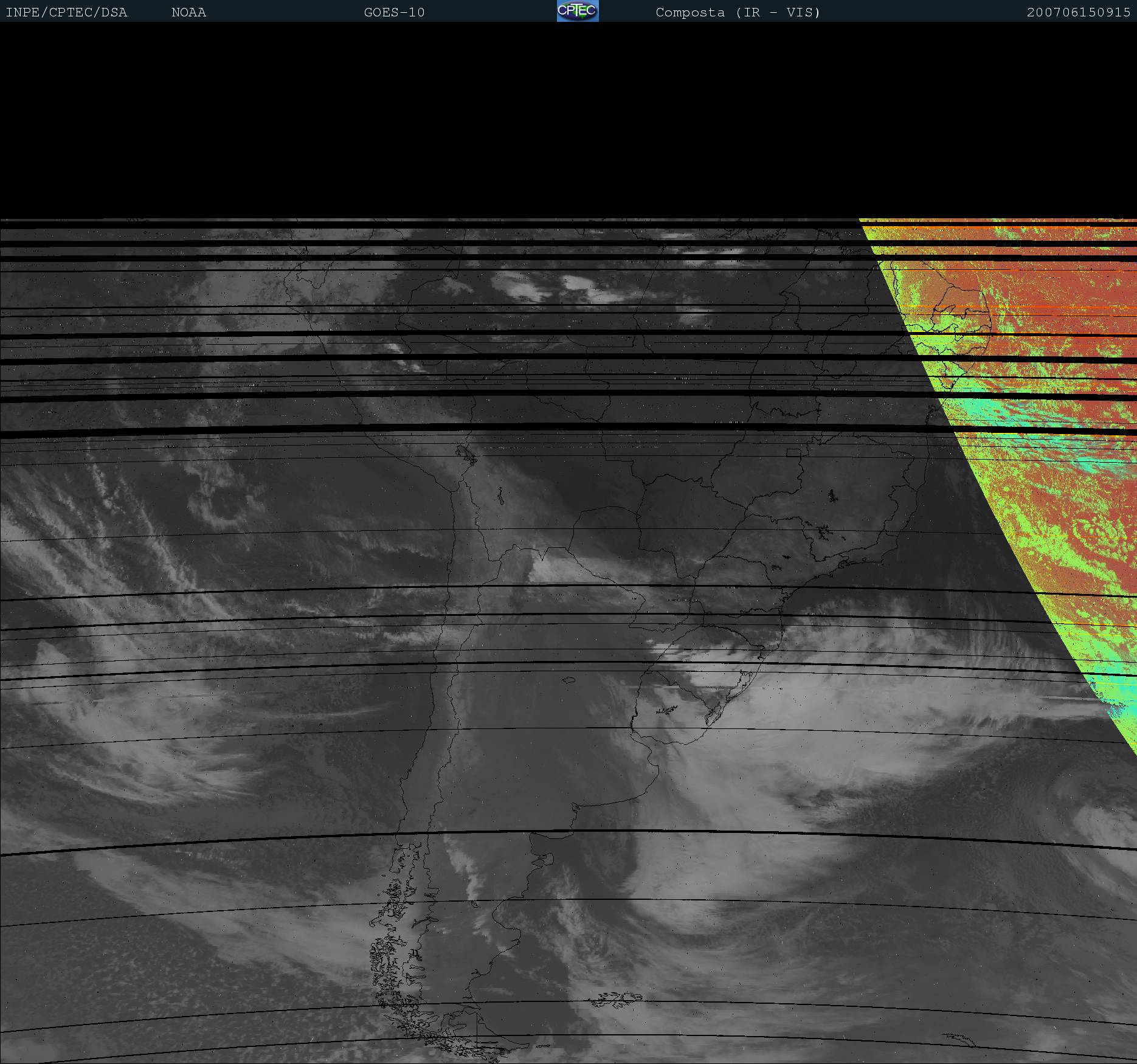Select the NOAA text in the header
1137x1064 pixels.
[188, 12]
